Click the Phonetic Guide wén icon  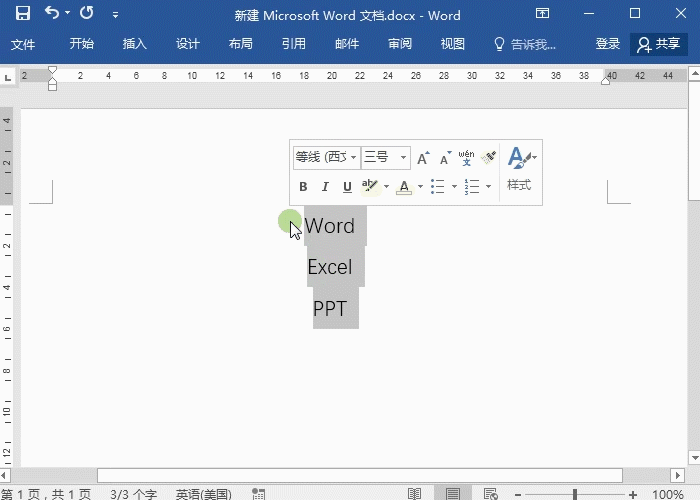pyautogui.click(x=466, y=158)
